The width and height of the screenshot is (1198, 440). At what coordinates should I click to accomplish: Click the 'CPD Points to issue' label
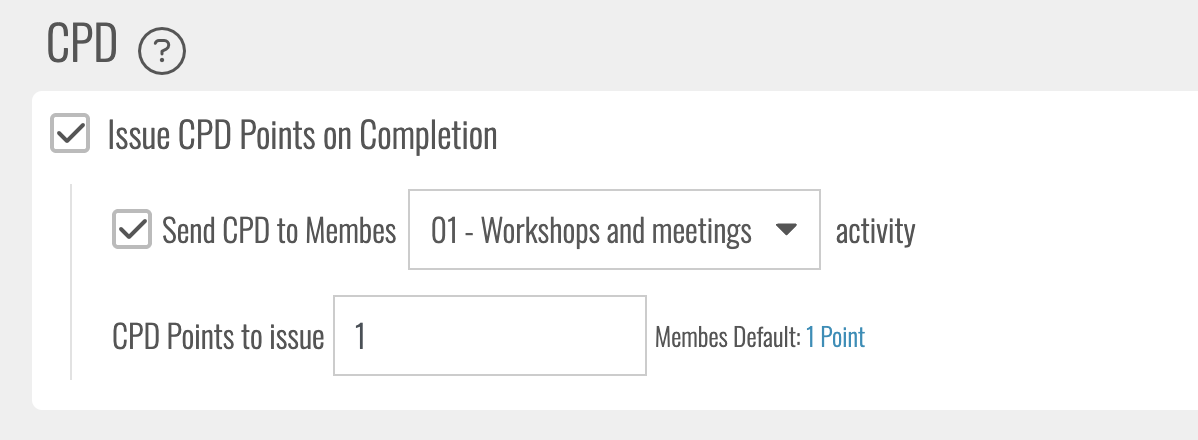click(218, 337)
